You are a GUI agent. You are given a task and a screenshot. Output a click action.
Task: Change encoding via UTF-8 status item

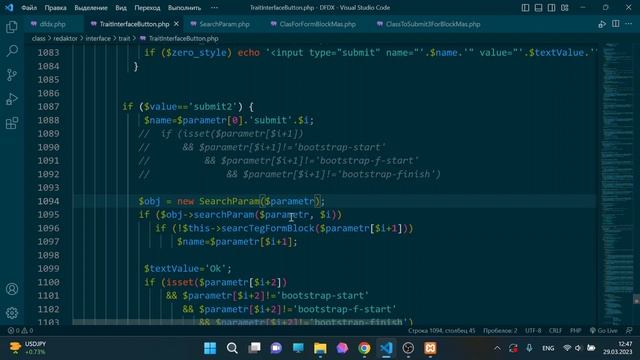(x=533, y=331)
